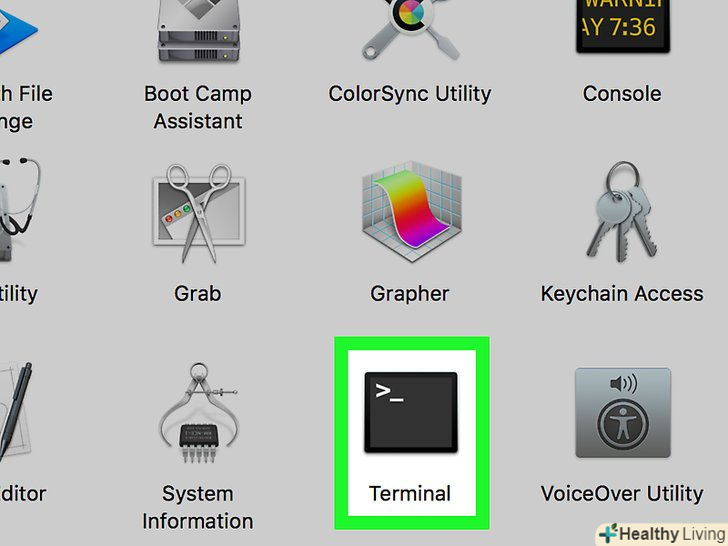Select the Keychain Access label text
728x546 pixels.
point(622,294)
